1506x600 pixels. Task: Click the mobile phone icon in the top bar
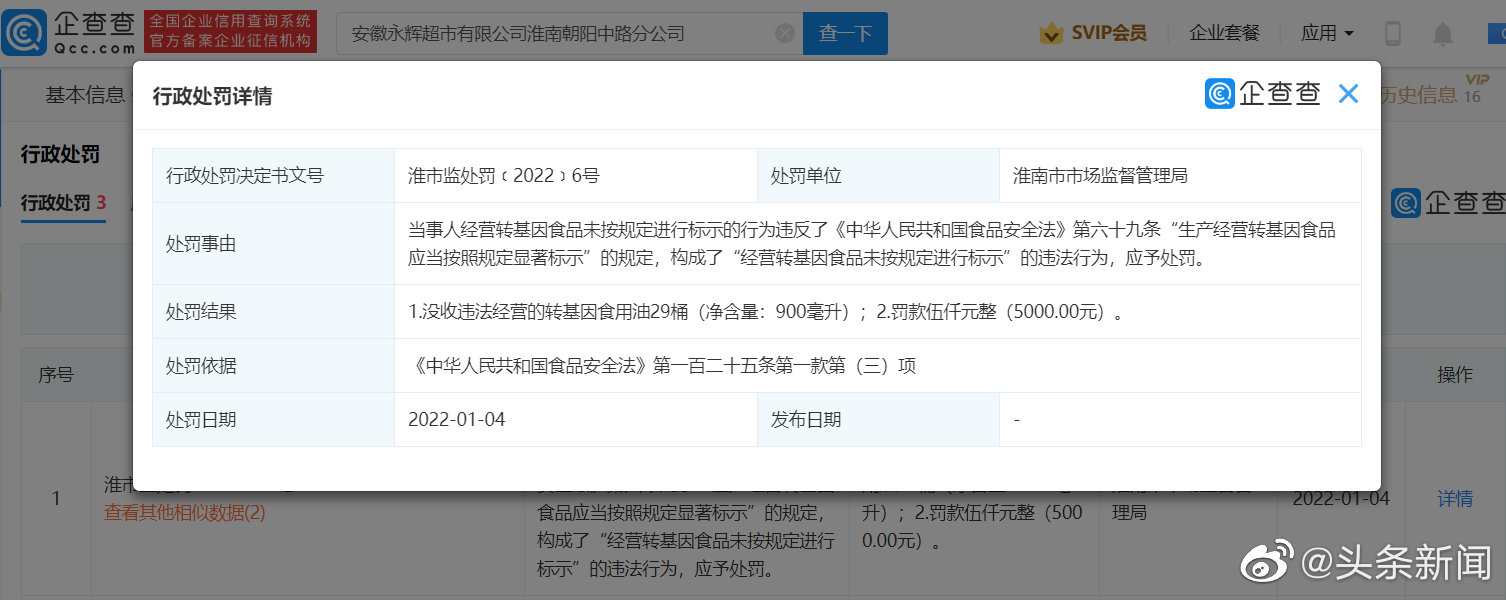[x=1393, y=33]
